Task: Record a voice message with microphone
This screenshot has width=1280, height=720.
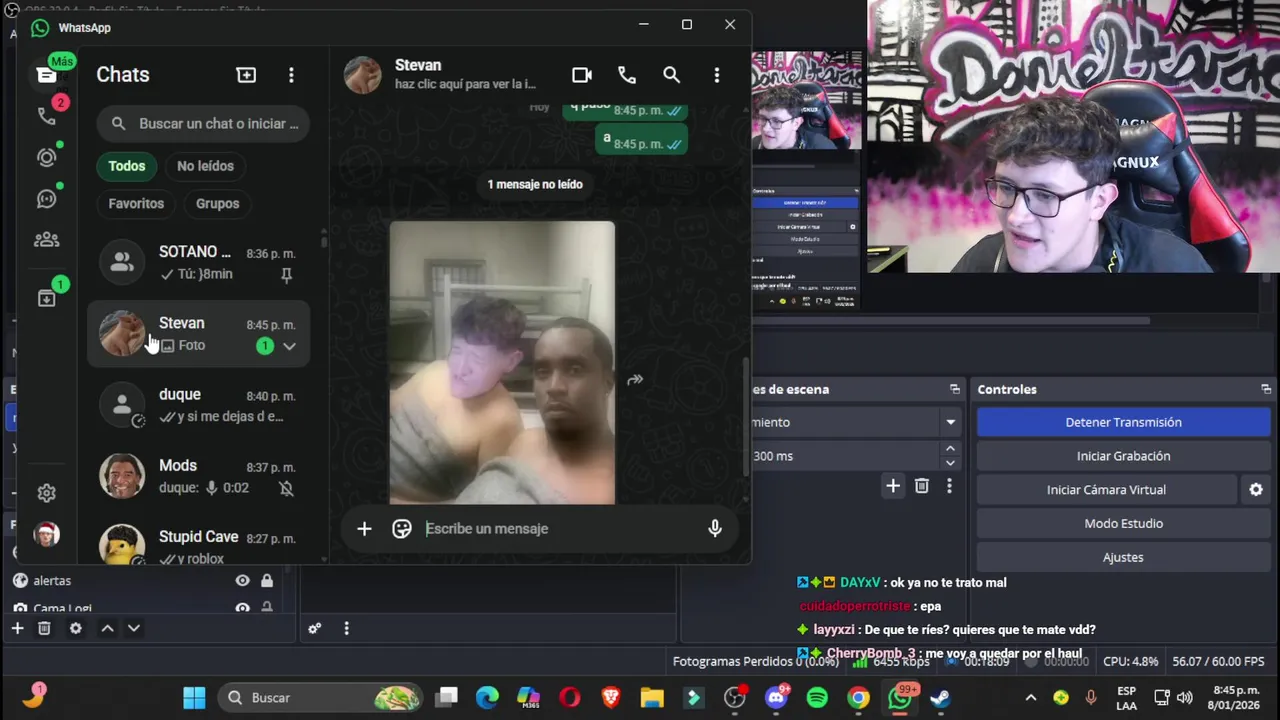Action: click(x=715, y=529)
